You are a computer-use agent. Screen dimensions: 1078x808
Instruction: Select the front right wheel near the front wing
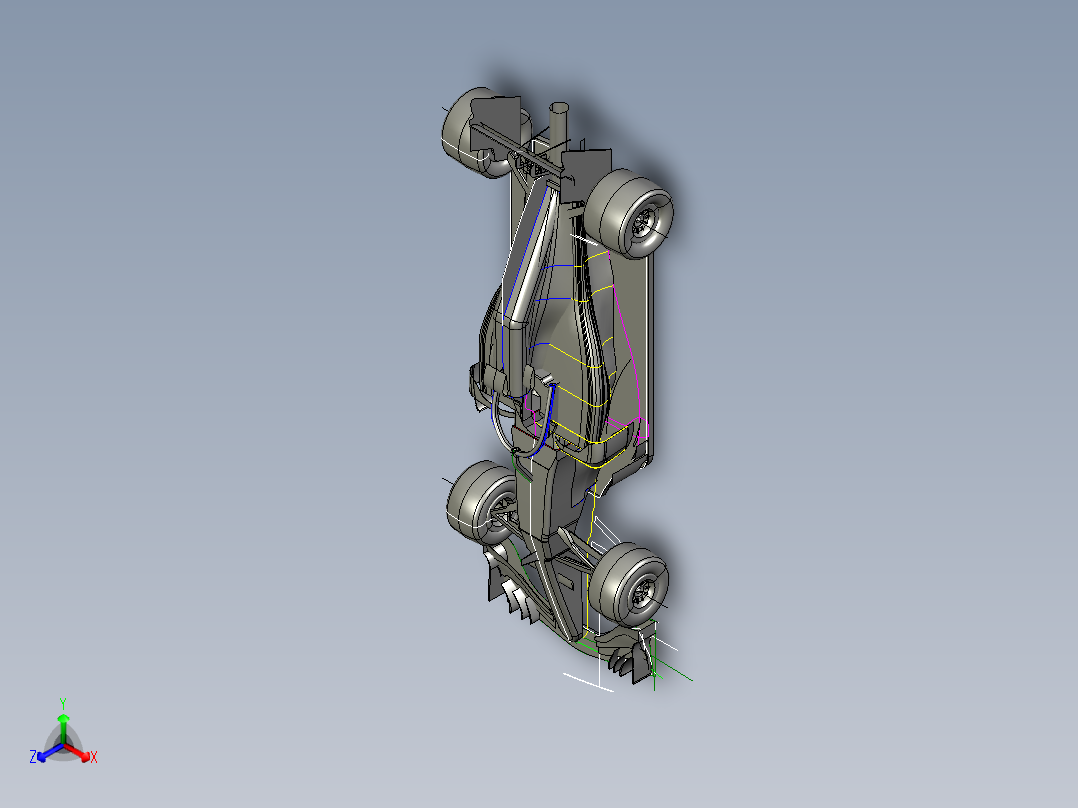coord(628,585)
